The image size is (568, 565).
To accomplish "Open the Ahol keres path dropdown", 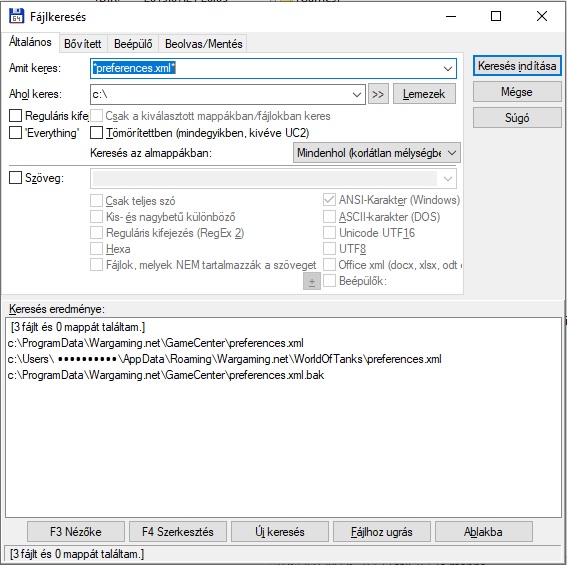I will click(356, 95).
